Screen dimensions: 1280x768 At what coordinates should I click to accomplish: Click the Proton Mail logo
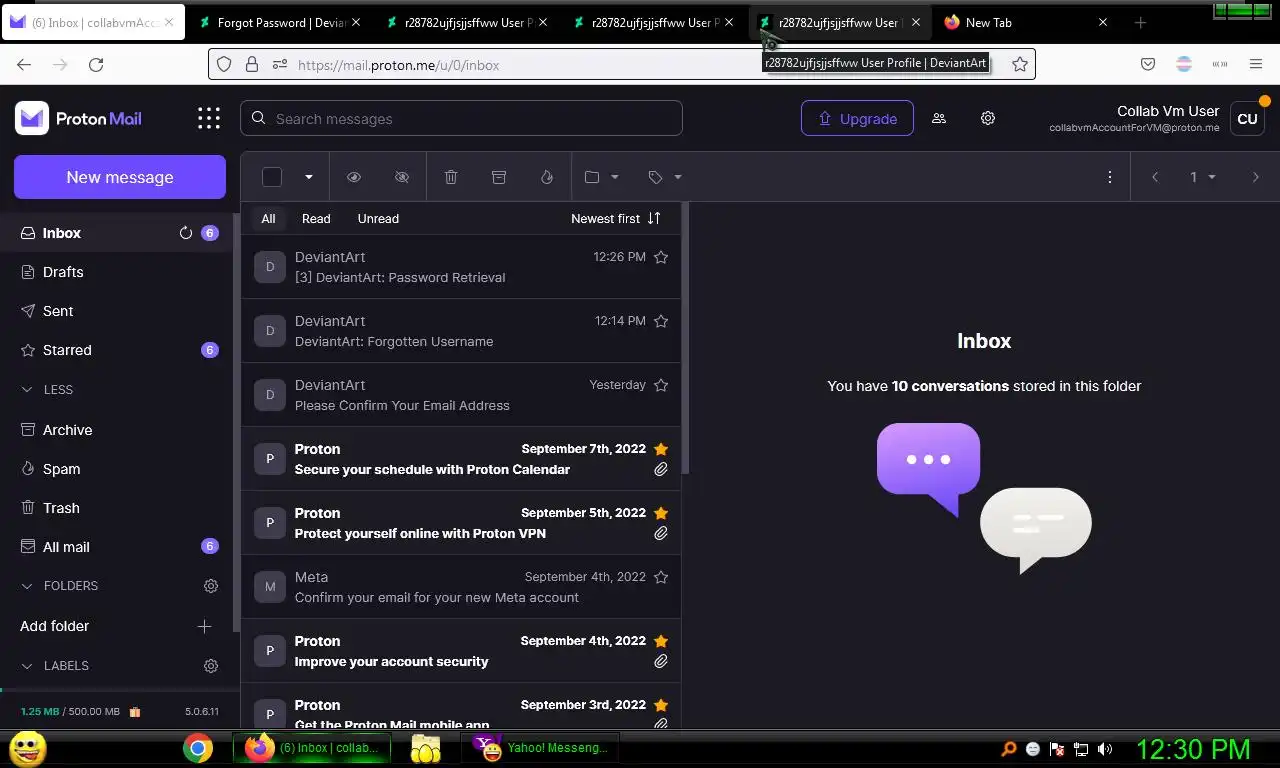(79, 118)
